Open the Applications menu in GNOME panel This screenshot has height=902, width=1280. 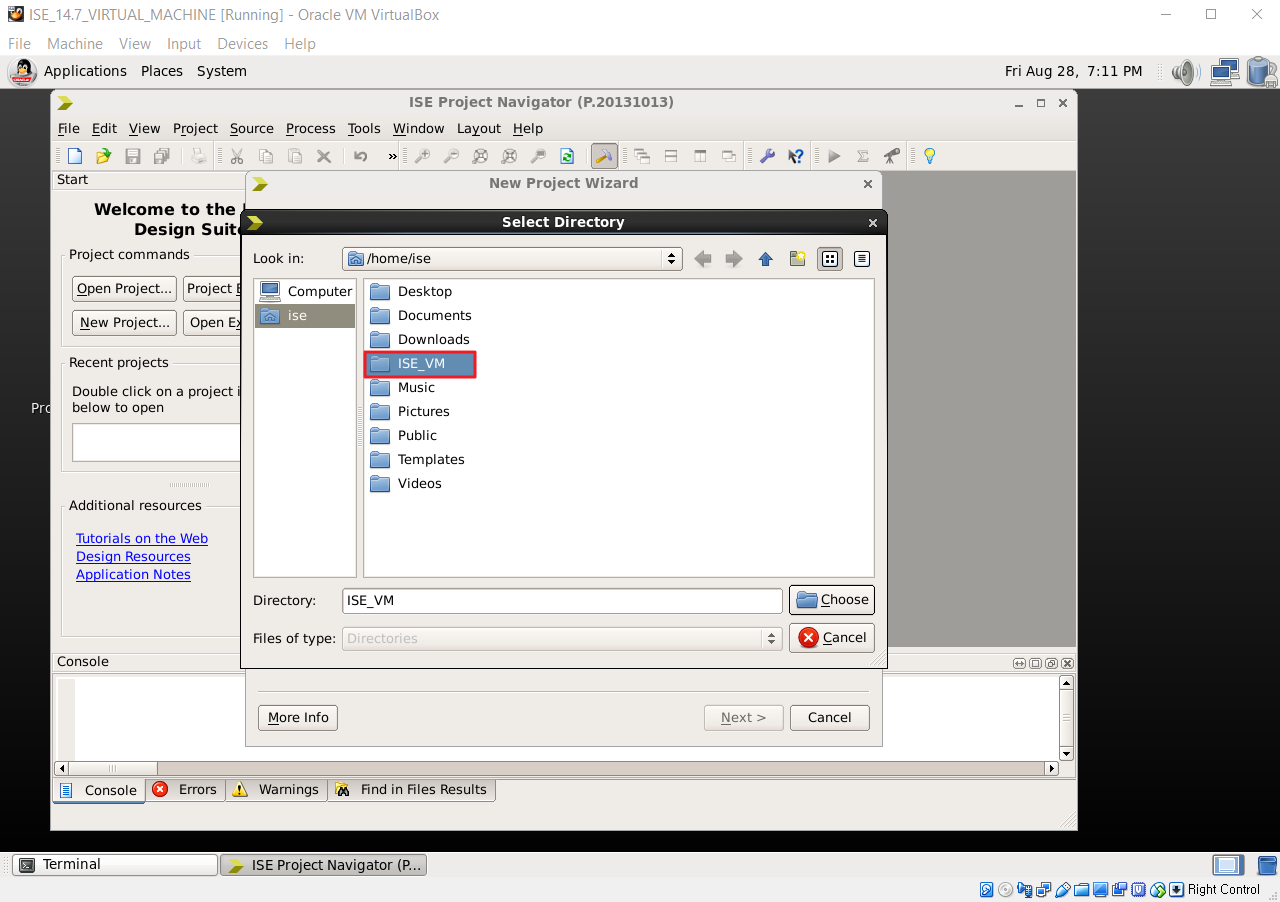pyautogui.click(x=85, y=72)
